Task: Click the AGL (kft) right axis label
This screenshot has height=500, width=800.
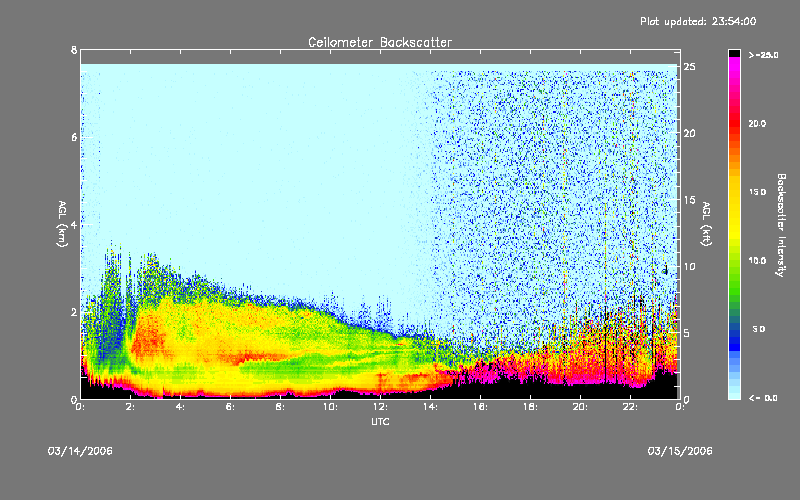Action: pyautogui.click(x=705, y=224)
